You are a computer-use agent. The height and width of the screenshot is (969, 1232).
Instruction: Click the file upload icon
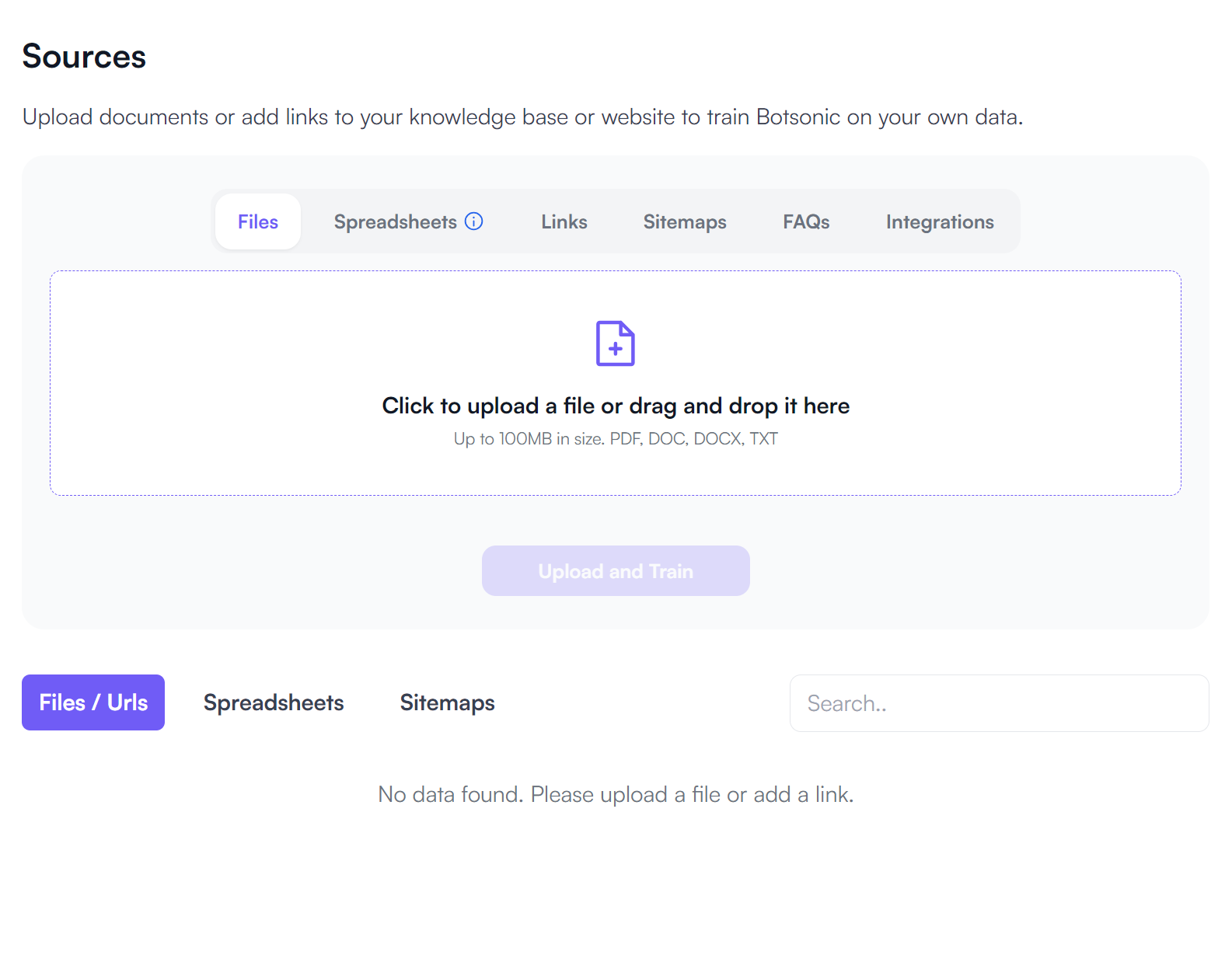(x=615, y=343)
